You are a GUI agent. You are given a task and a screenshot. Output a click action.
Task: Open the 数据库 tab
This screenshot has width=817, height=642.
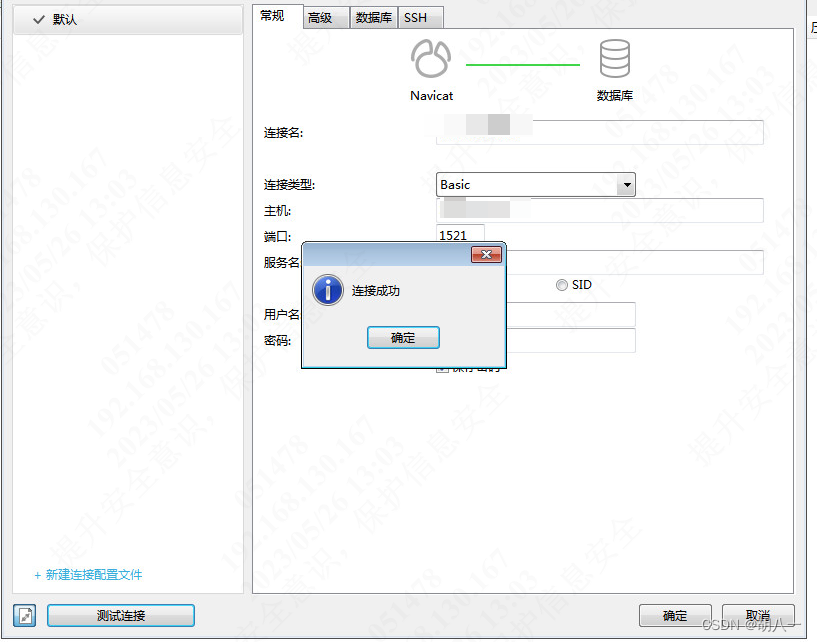373,17
